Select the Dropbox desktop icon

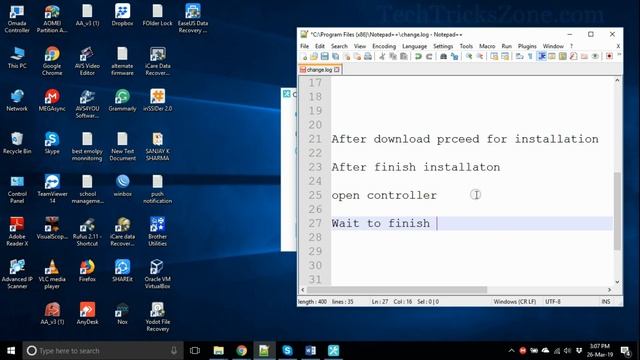pyautogui.click(x=122, y=16)
